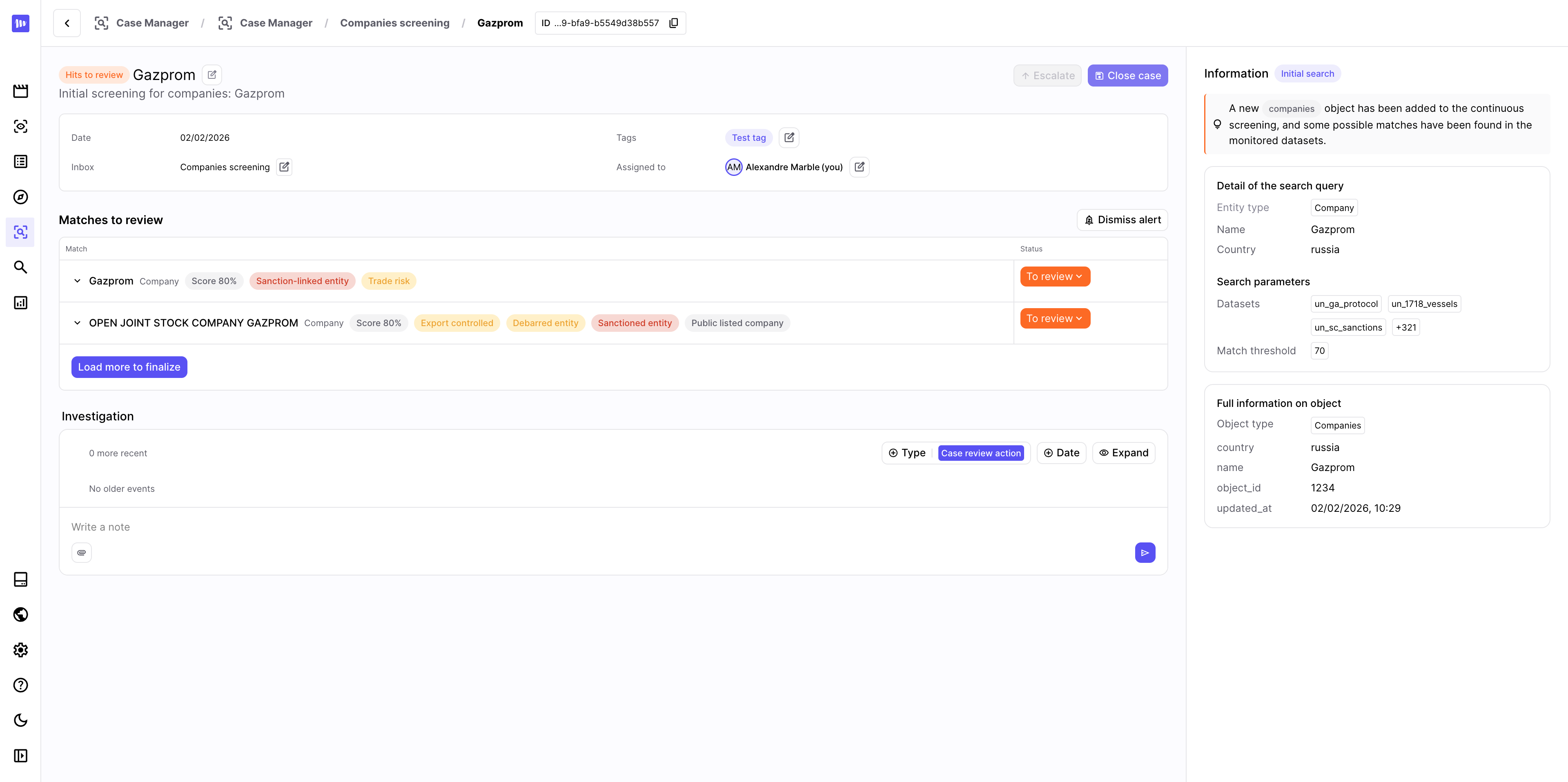The height and width of the screenshot is (782, 1568).
Task: Expand the Gazprom match row
Action: [77, 281]
